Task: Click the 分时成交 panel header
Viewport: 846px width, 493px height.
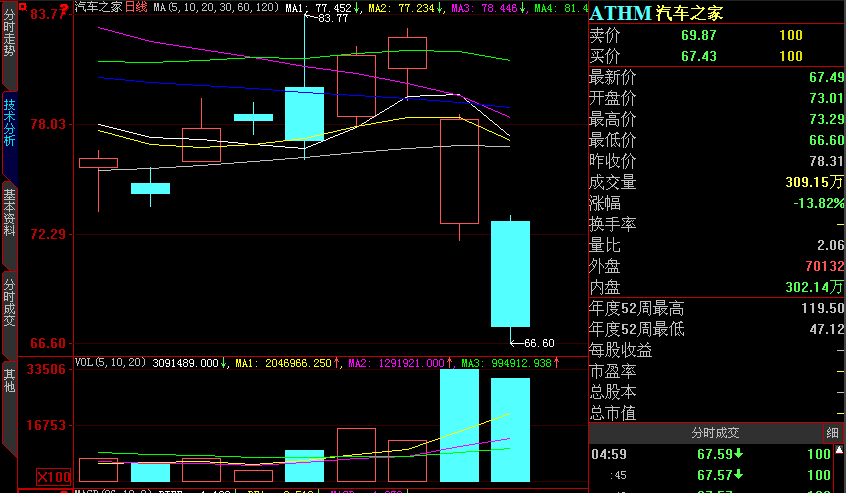Action: click(x=715, y=433)
